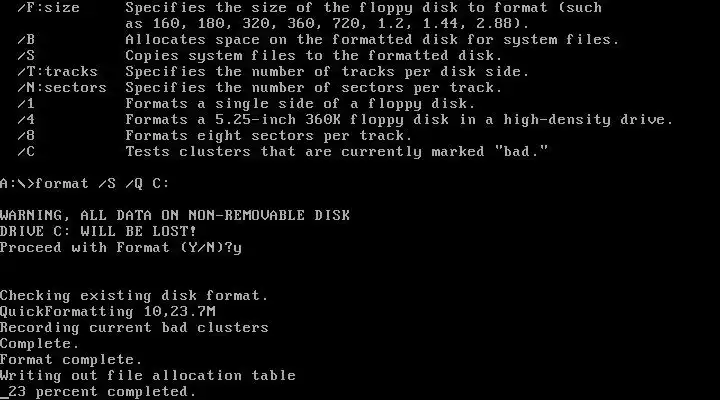Click the QuickFormatting 10,23.7M line
720x400 pixels.
(x=108, y=311)
